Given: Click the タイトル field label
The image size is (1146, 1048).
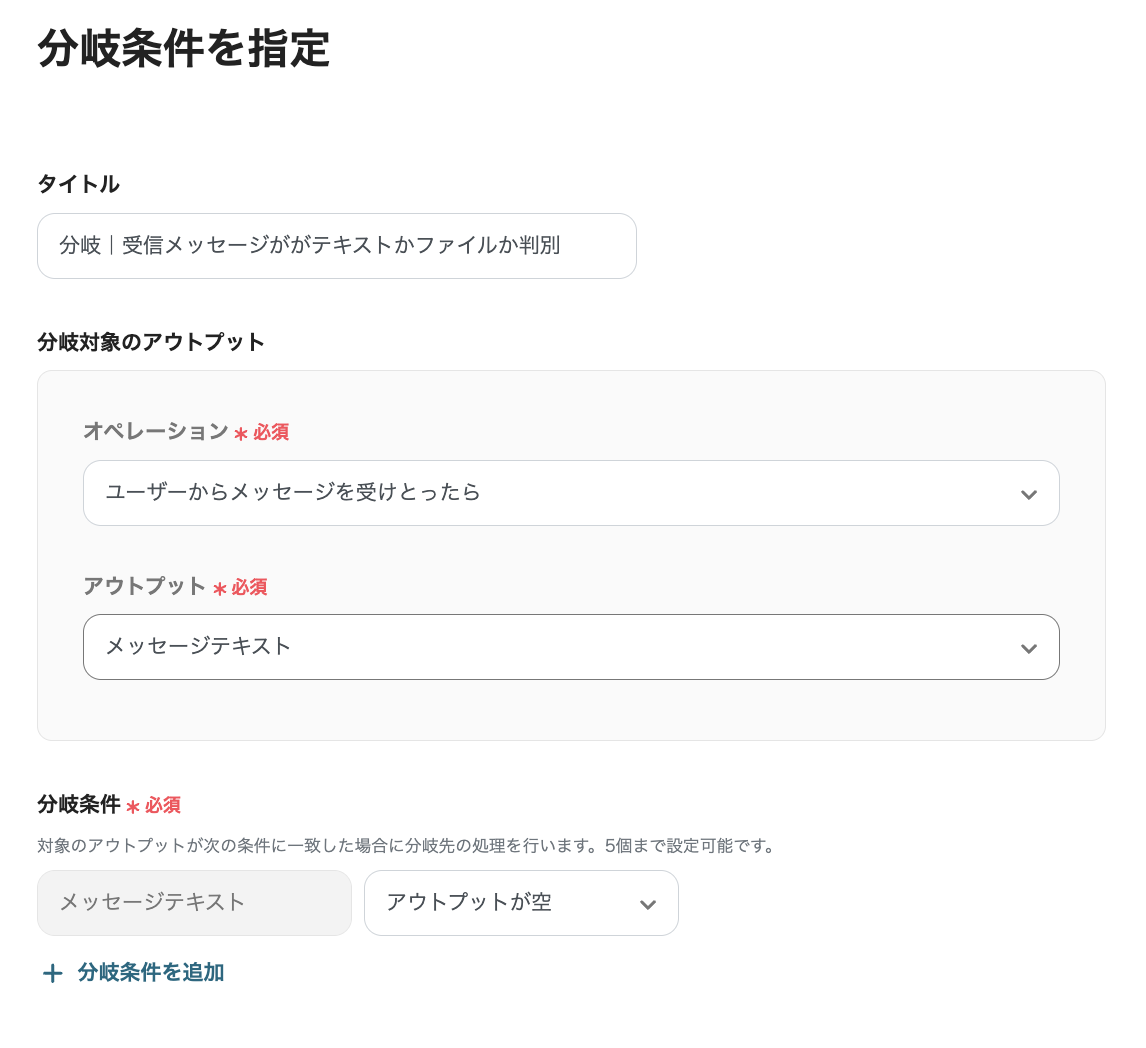Looking at the screenshot, I should (78, 184).
